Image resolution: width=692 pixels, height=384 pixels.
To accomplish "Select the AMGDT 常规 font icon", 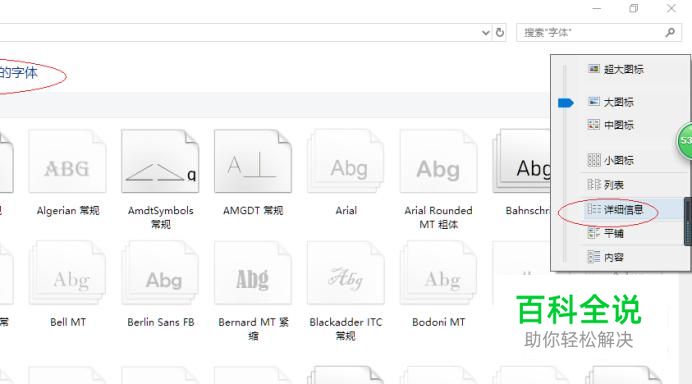I will [253, 161].
